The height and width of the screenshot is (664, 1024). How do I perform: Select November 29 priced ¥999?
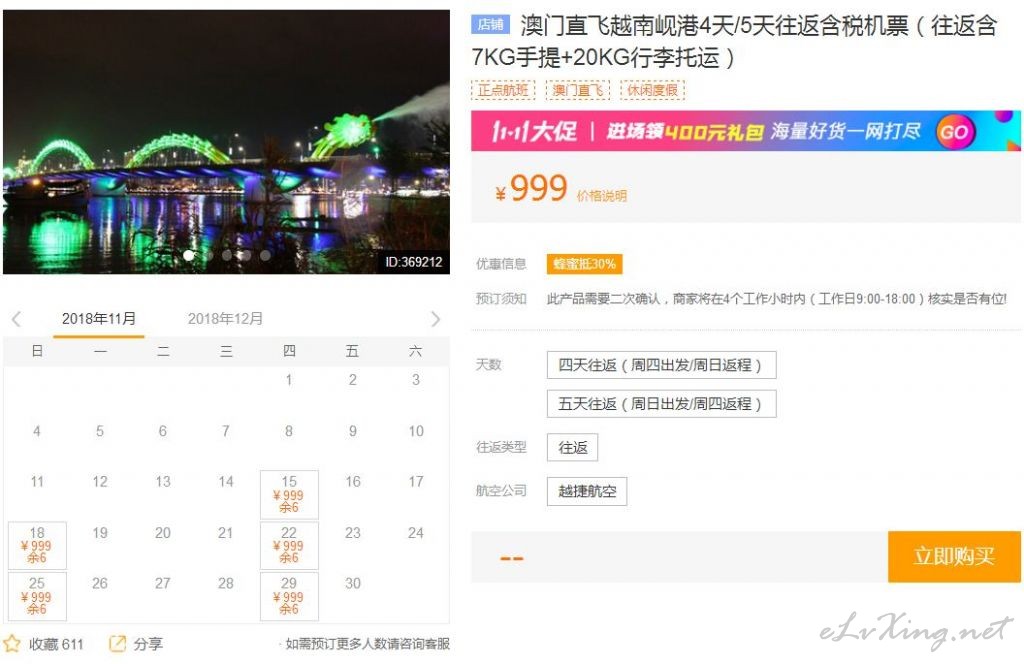coord(289,596)
